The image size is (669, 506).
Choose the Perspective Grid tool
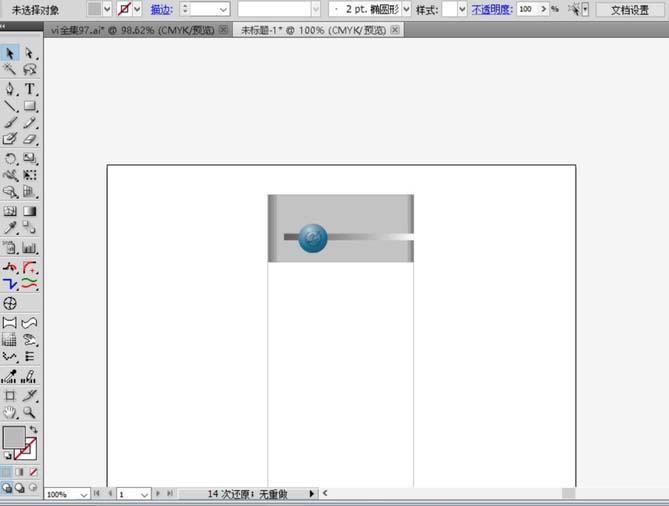click(29, 192)
